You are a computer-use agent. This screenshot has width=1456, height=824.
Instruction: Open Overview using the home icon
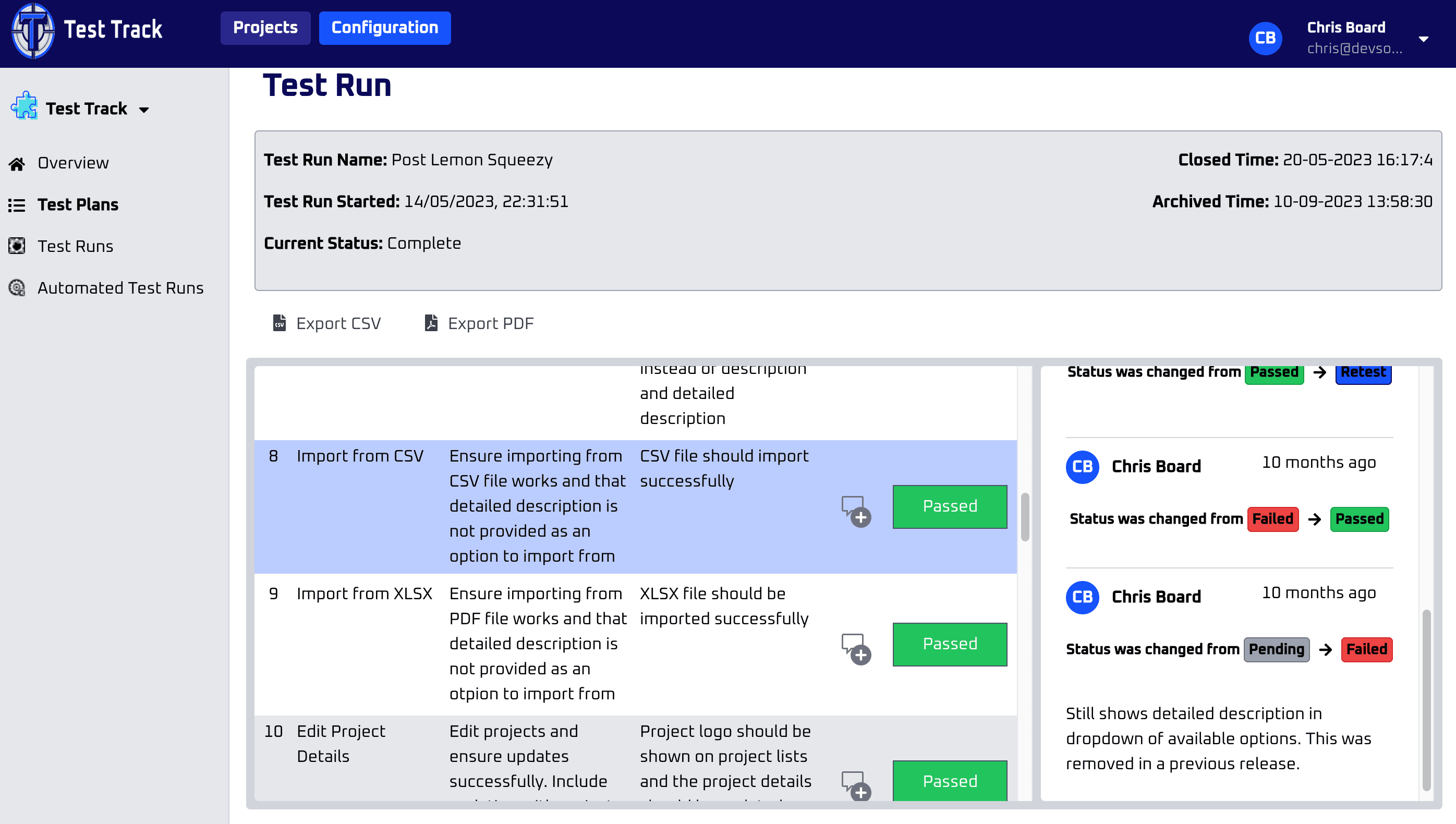17,163
